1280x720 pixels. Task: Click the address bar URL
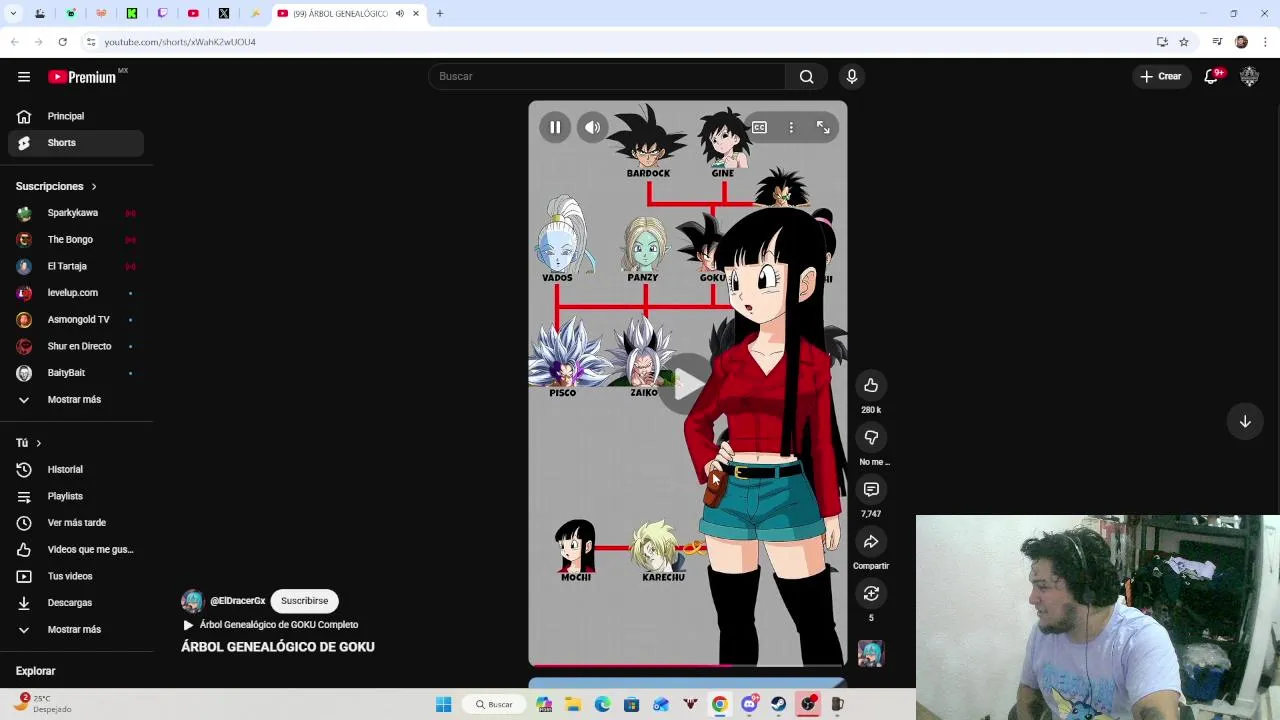coord(180,42)
